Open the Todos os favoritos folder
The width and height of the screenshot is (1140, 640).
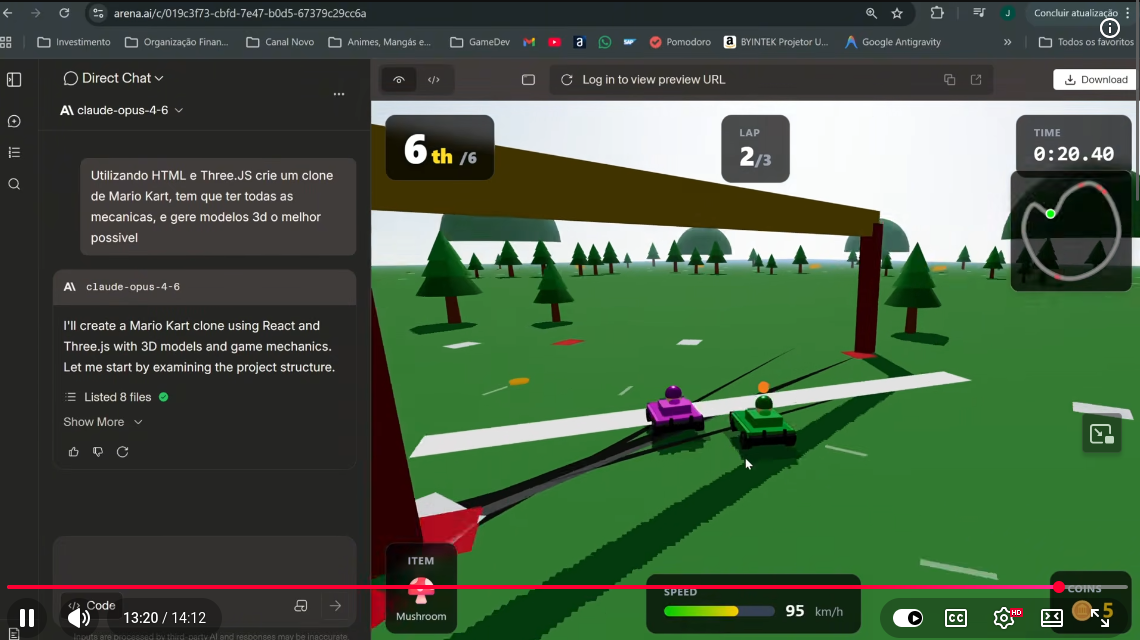[x=1086, y=42]
